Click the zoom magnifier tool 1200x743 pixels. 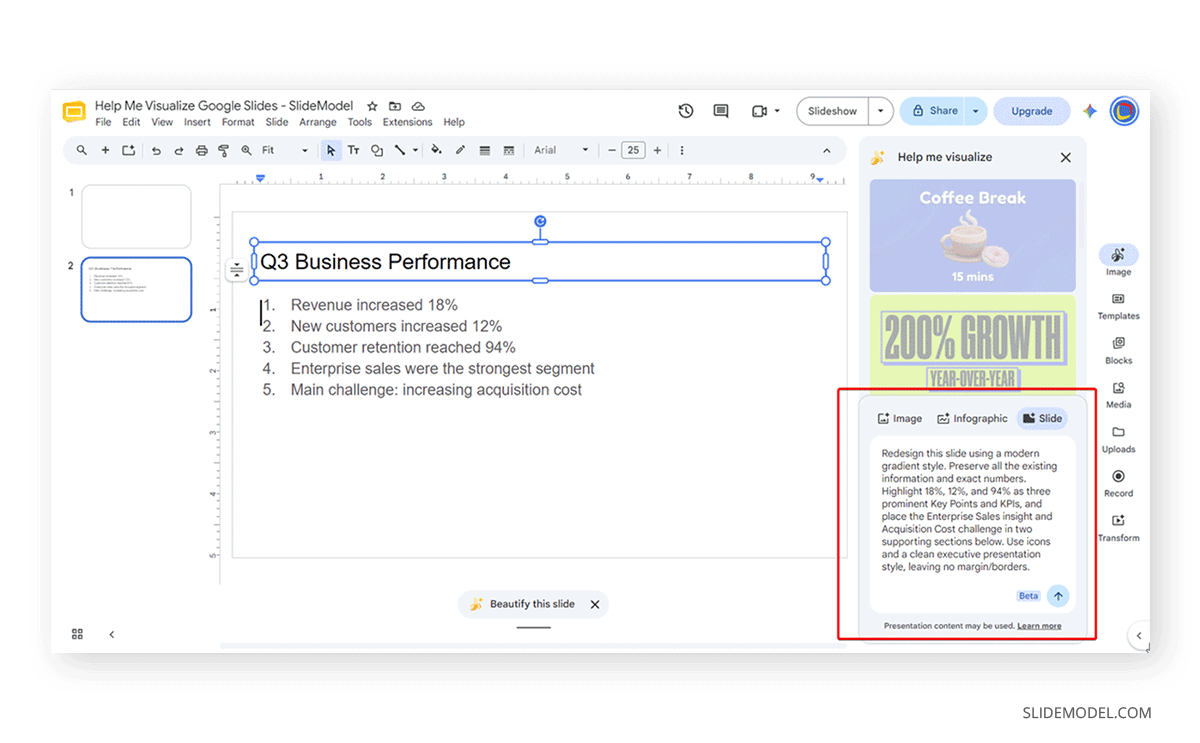pyautogui.click(x=246, y=150)
